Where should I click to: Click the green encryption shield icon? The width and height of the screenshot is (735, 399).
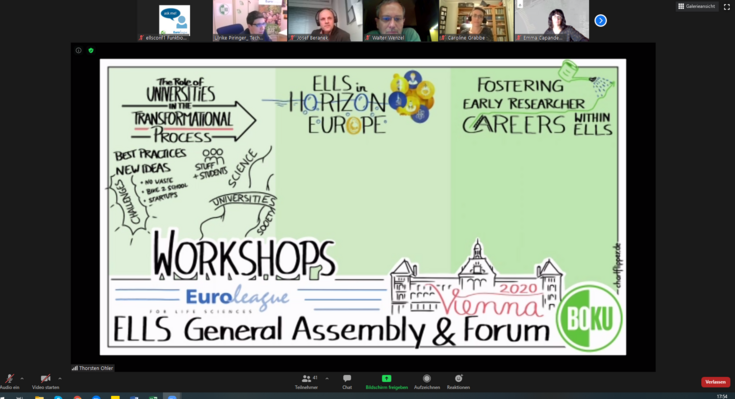(91, 50)
